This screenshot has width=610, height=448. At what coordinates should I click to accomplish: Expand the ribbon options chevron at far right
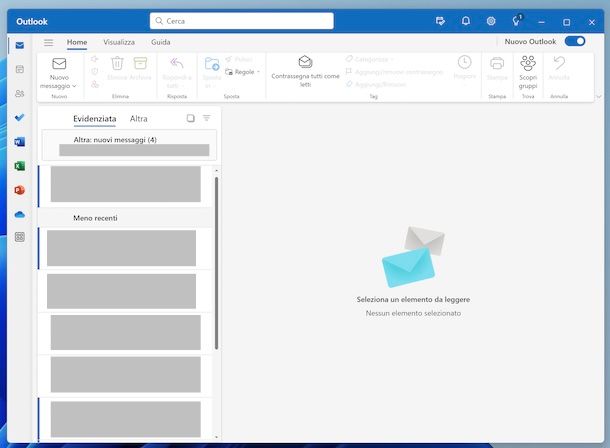pos(599,96)
